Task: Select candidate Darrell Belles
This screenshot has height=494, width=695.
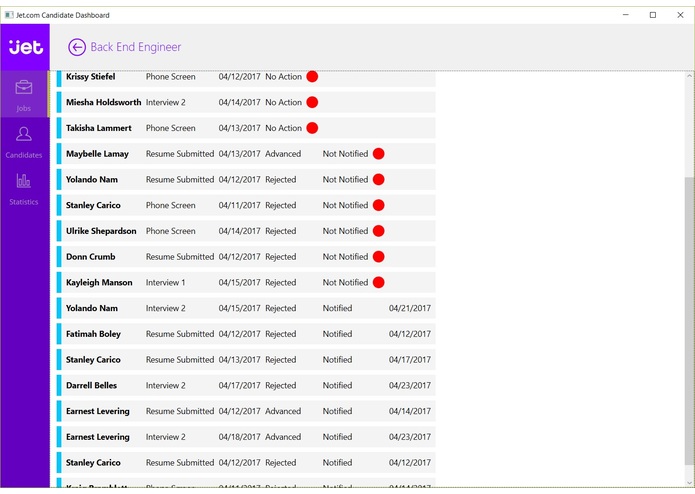Action: 91,385
